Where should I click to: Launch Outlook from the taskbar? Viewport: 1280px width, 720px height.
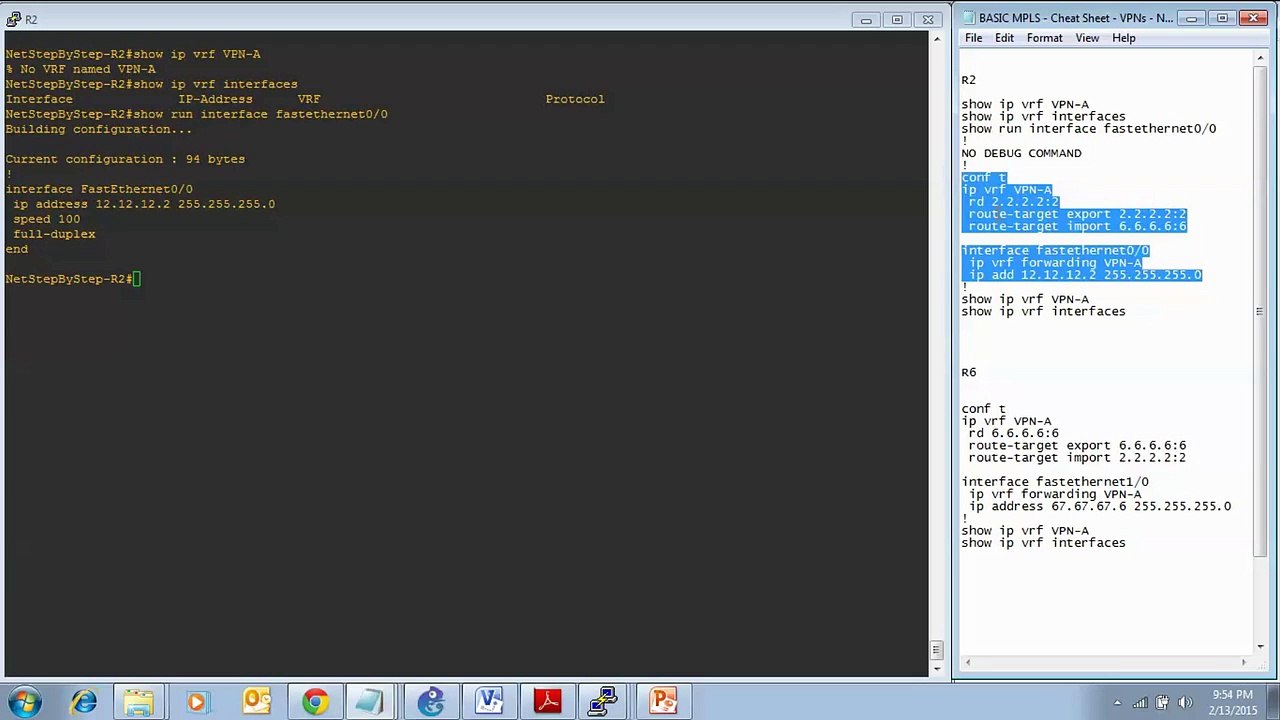pyautogui.click(x=256, y=702)
